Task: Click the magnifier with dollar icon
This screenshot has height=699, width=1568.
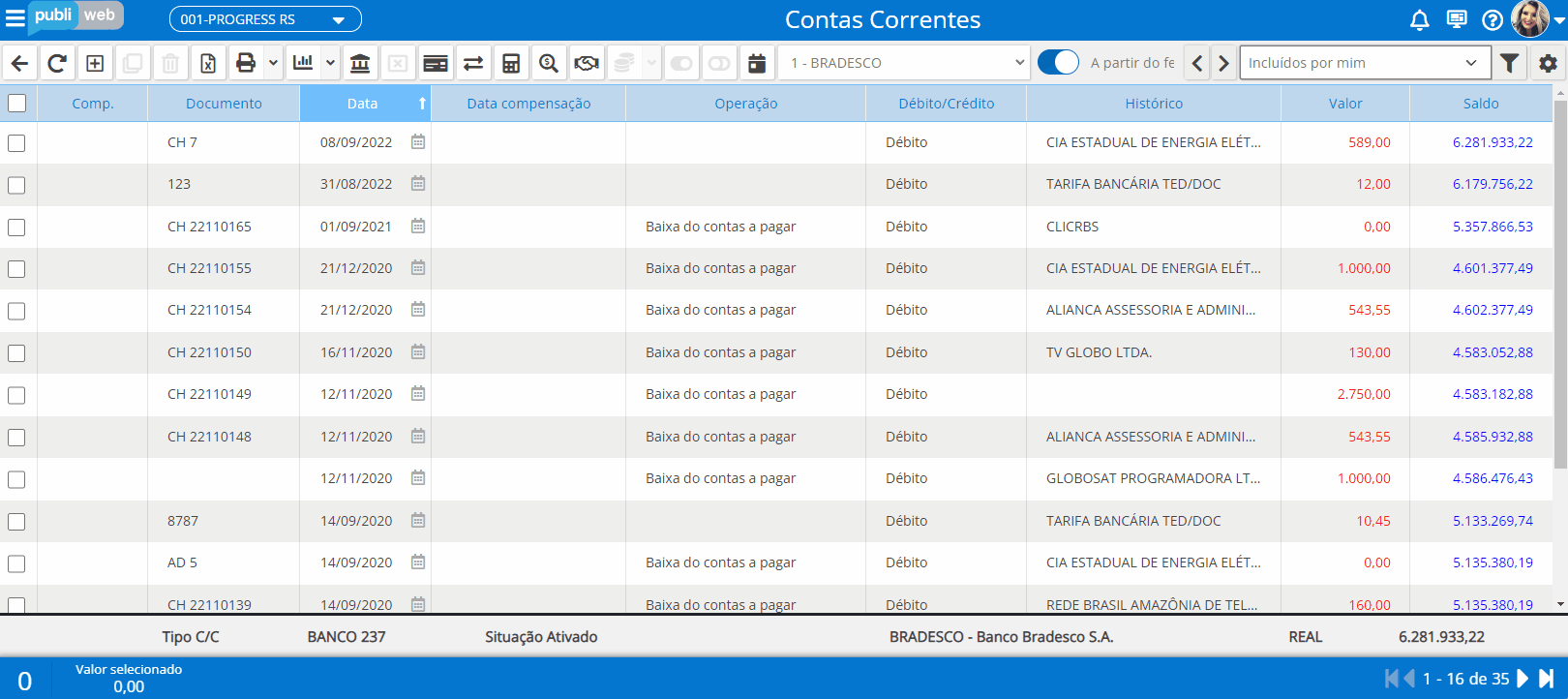Action: click(549, 63)
